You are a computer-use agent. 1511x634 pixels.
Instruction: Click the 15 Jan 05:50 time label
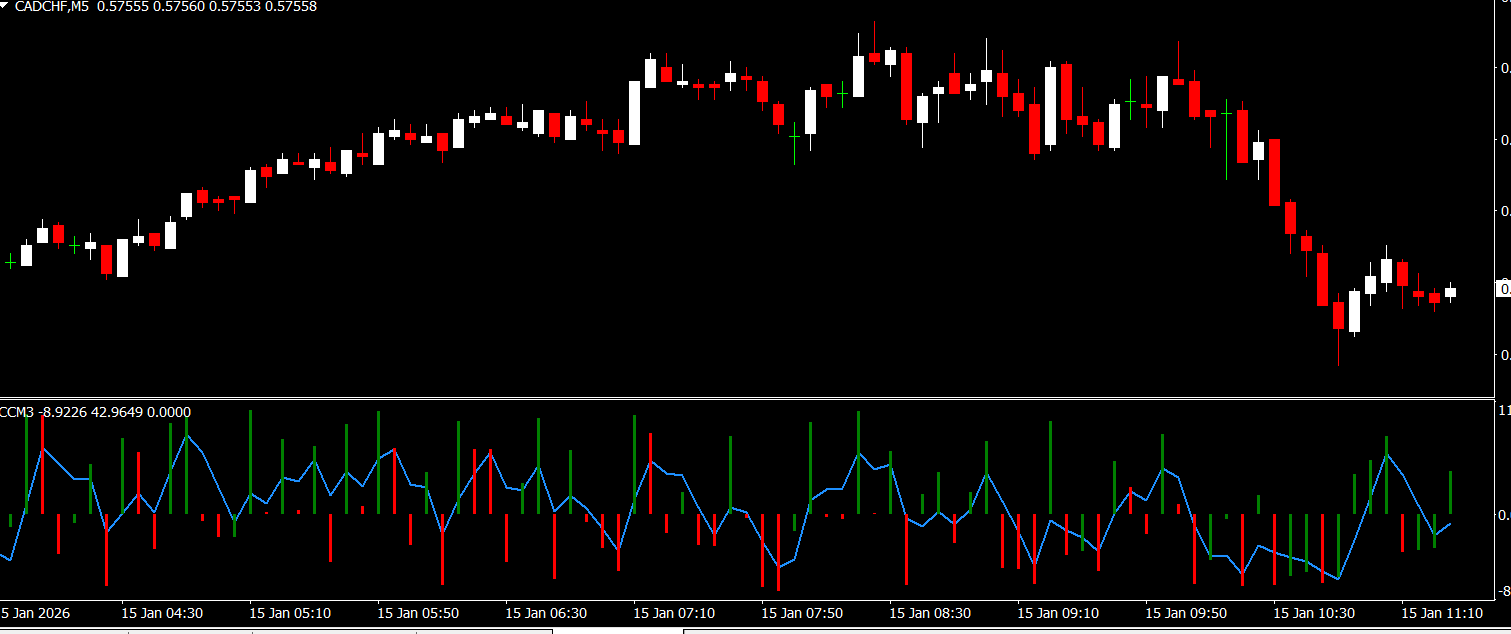pos(418,612)
